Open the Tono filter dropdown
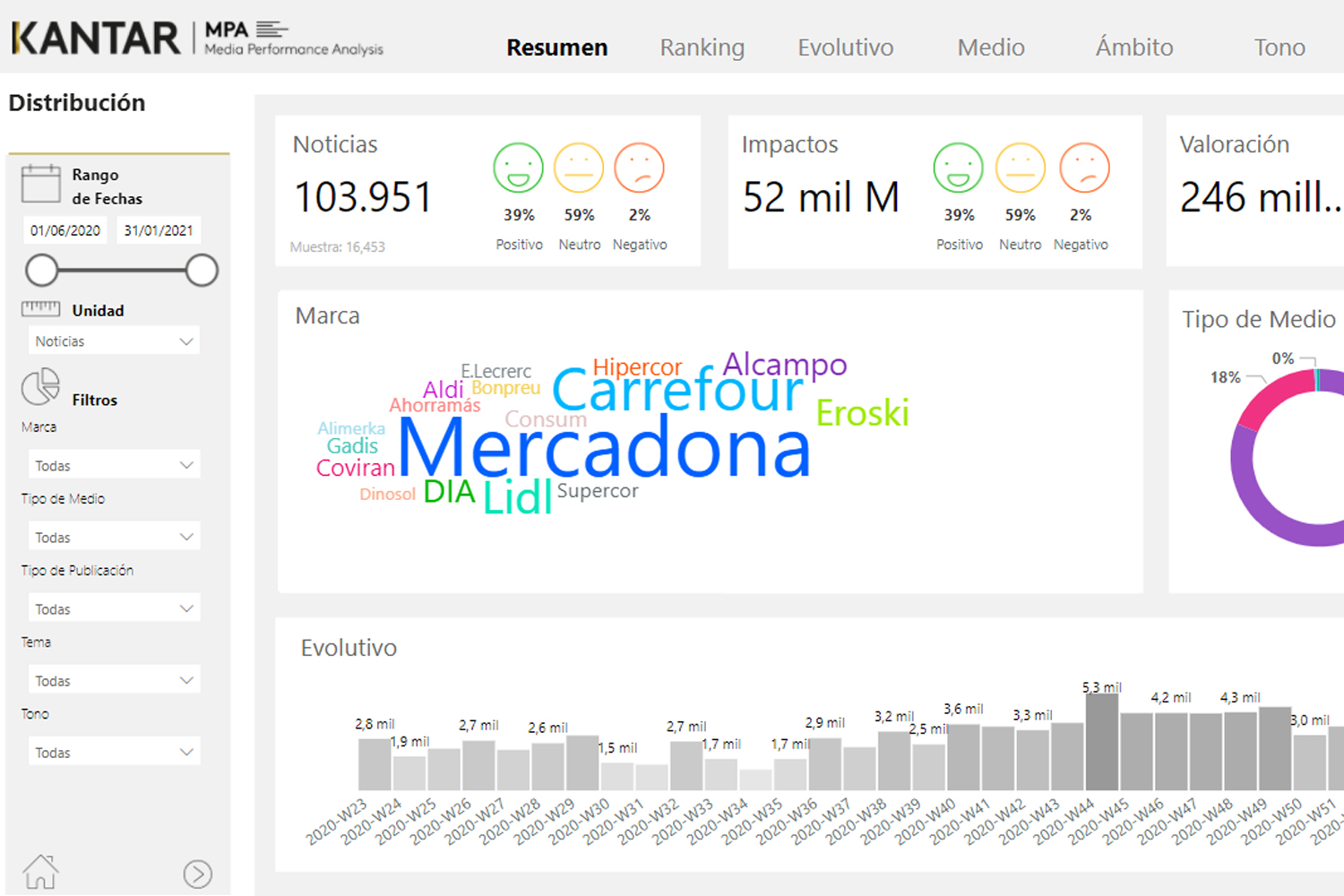The height and width of the screenshot is (896, 1344). [113, 751]
